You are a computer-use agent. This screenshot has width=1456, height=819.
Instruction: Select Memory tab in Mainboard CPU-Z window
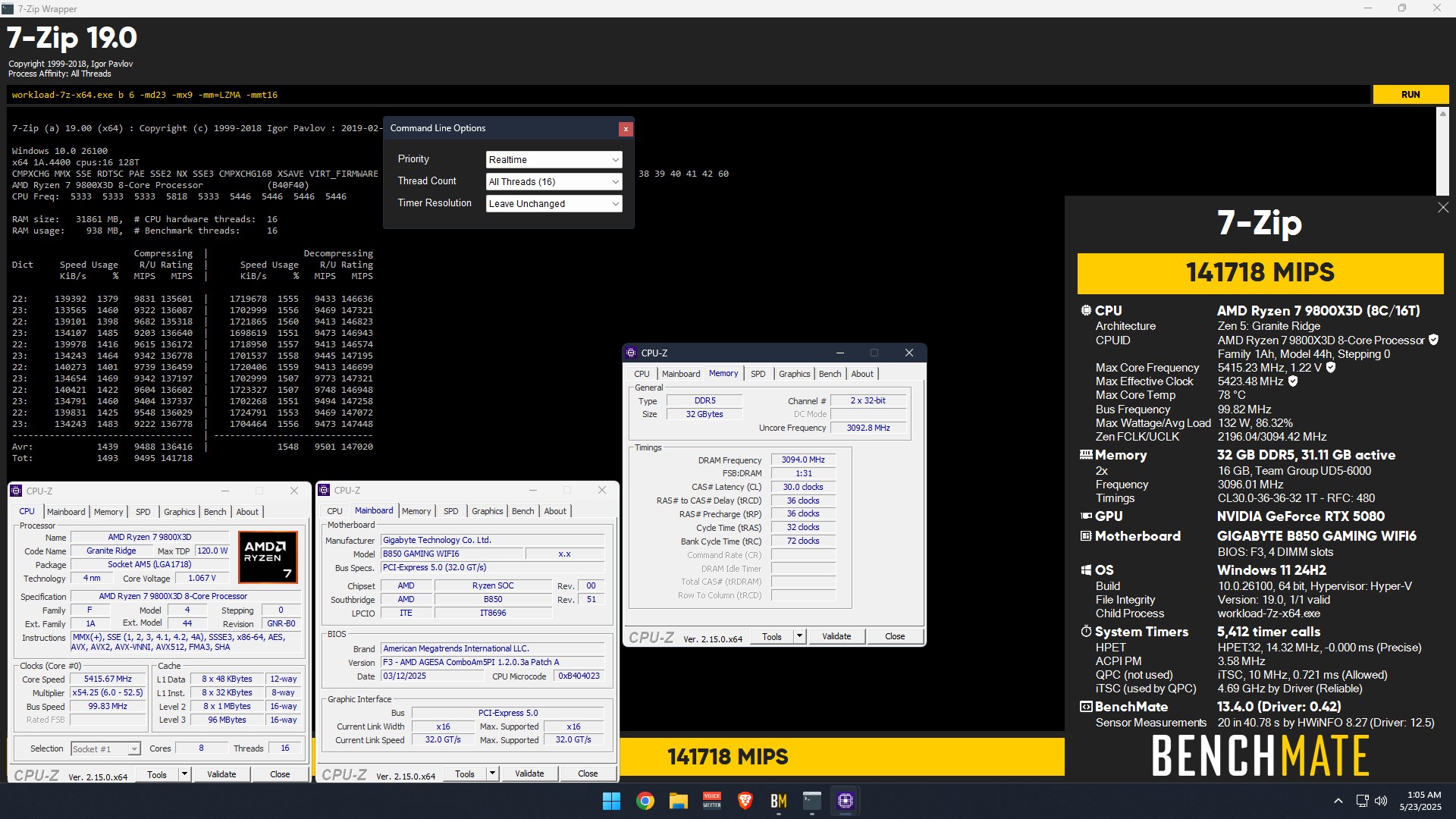tap(416, 511)
